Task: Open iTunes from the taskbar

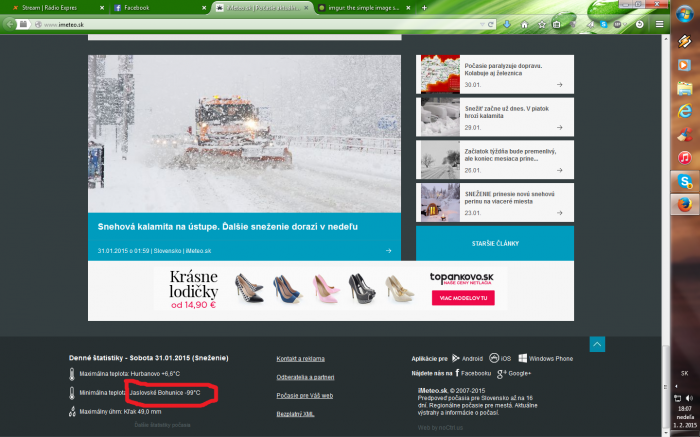Action: [x=684, y=158]
